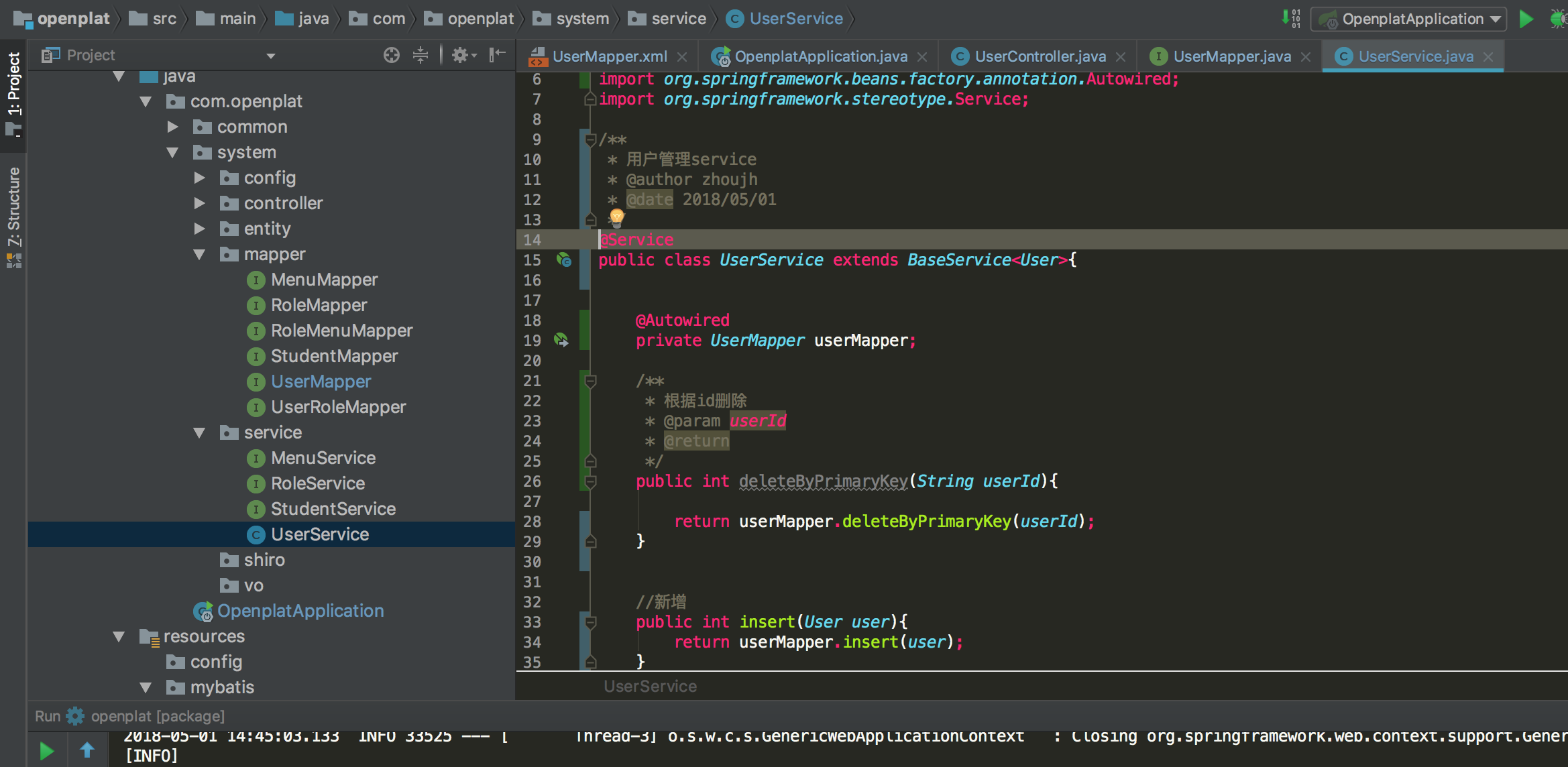Click the Spring bean gutter icon beside userMapper field

(562, 341)
